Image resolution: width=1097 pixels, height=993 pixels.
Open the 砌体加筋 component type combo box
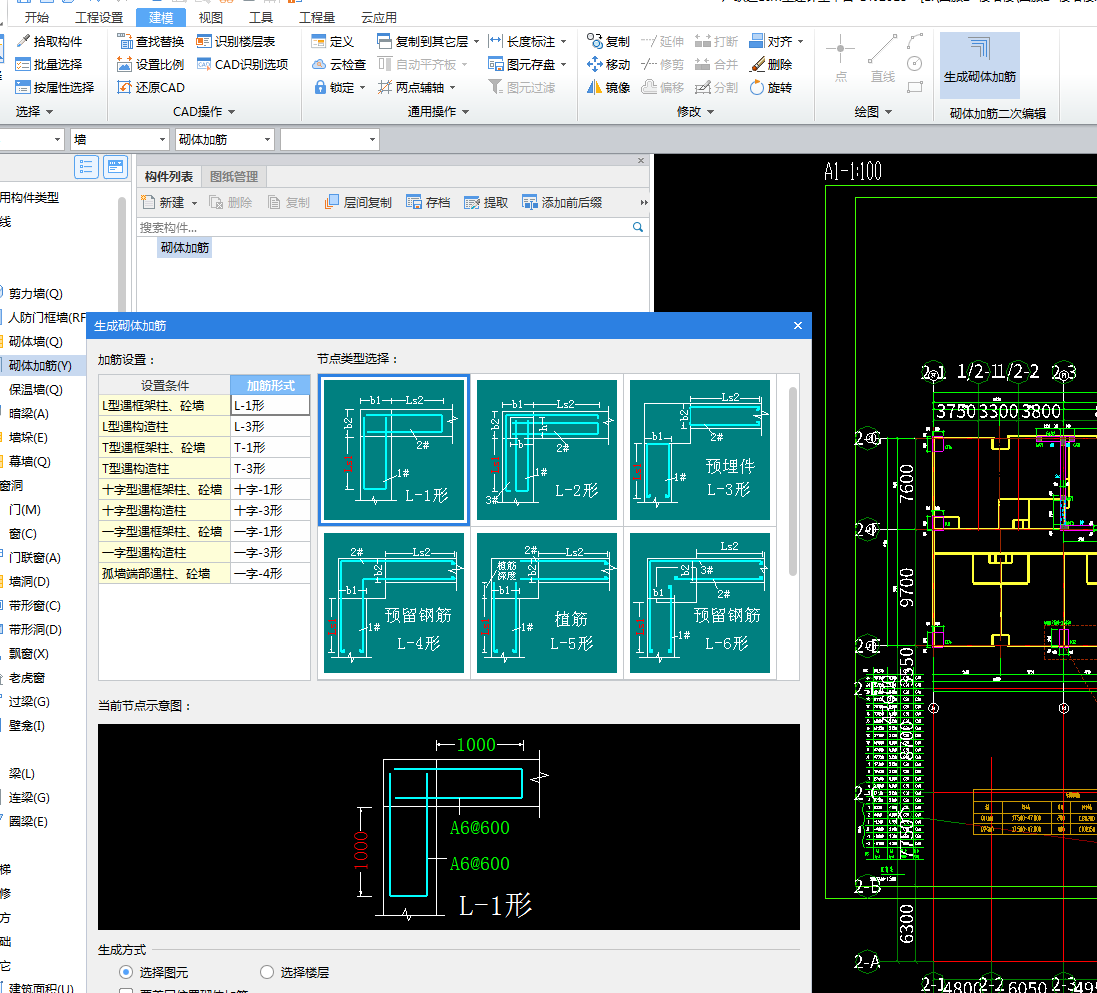224,139
